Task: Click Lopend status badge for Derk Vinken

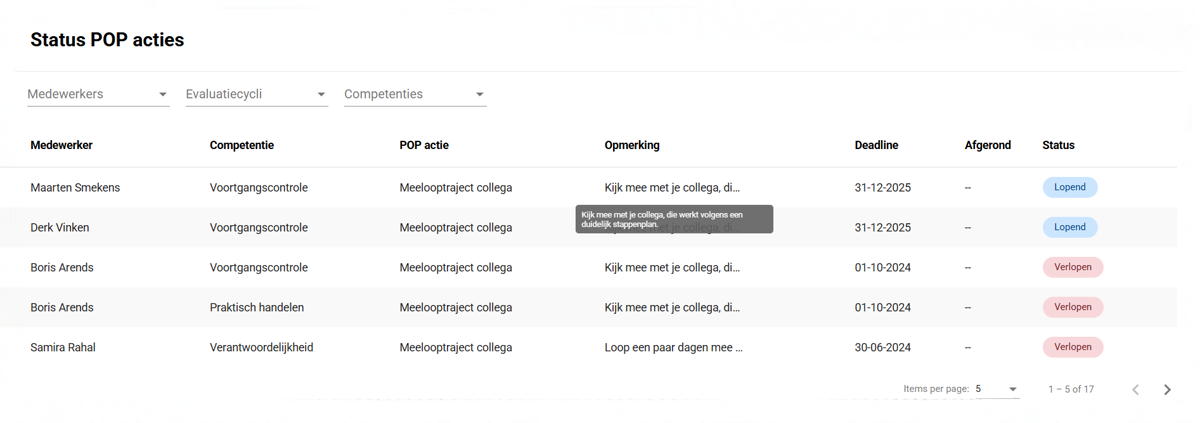Action: click(1069, 227)
